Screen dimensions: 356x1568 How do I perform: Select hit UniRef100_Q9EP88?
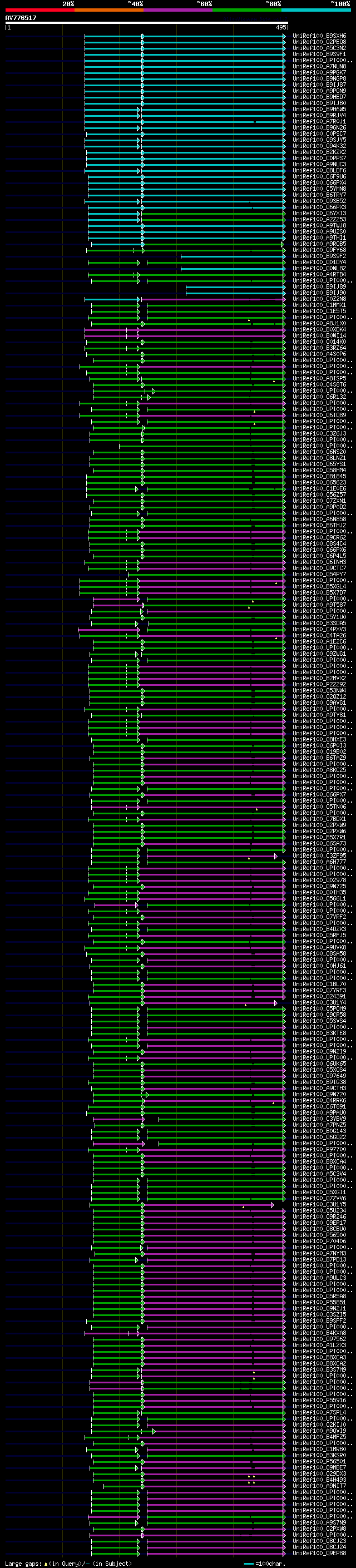[x=319, y=1553]
